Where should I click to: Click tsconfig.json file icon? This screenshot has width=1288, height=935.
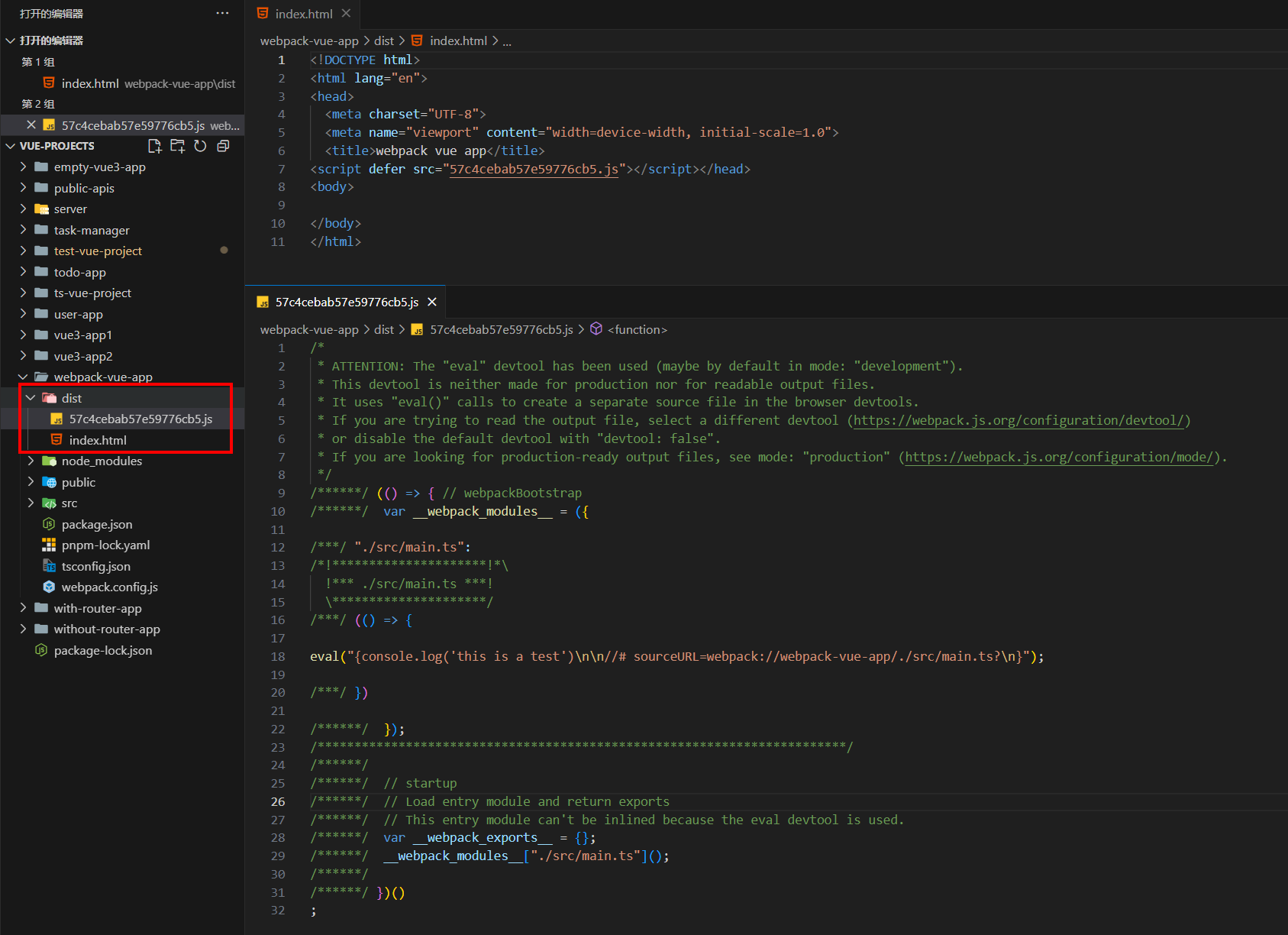coord(49,566)
